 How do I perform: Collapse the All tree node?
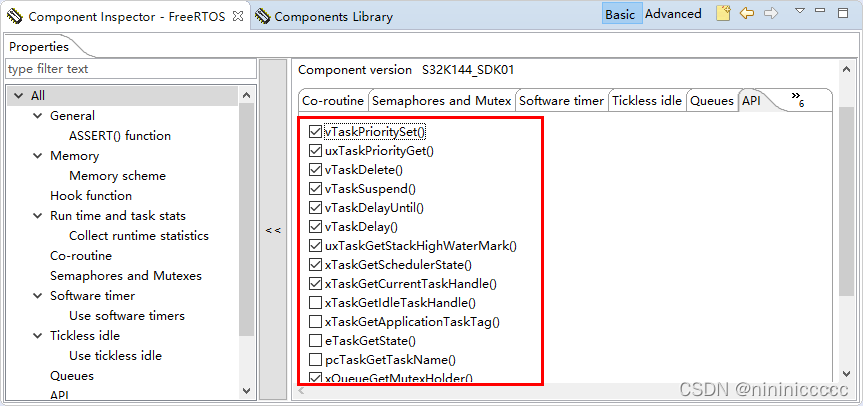pos(19,96)
